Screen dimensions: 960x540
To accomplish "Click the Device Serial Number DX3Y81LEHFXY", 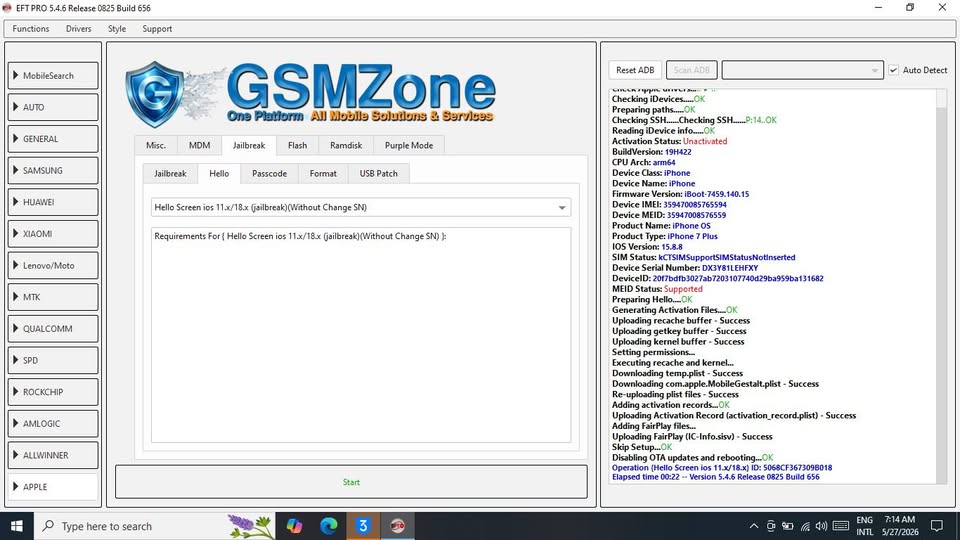I will point(685,268).
